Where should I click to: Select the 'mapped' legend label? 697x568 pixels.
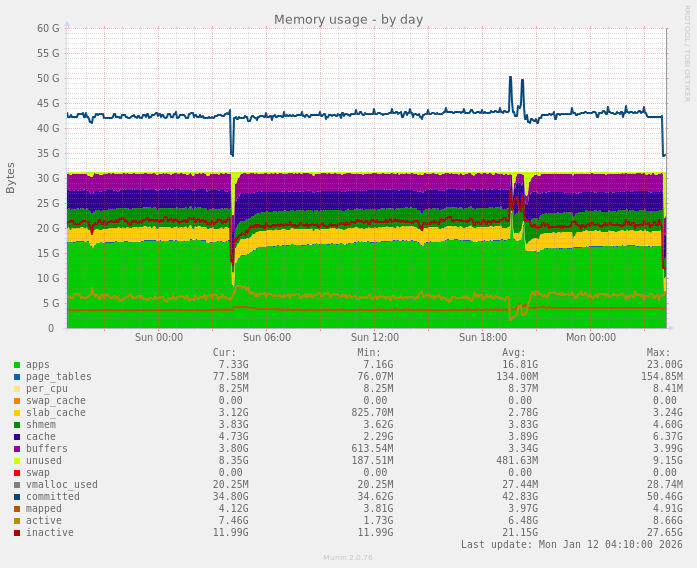pos(44,509)
